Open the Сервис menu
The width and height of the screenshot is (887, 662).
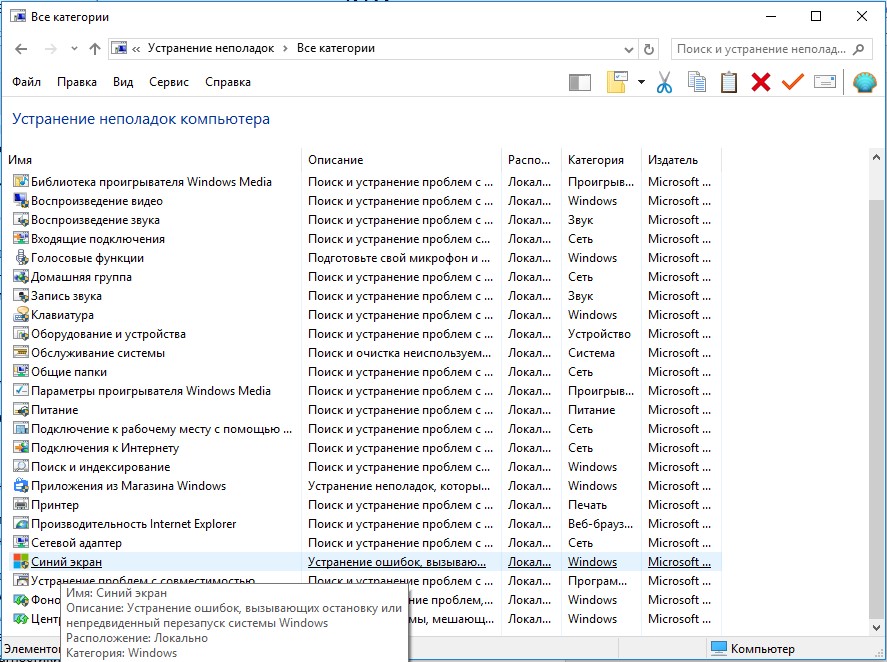[169, 82]
